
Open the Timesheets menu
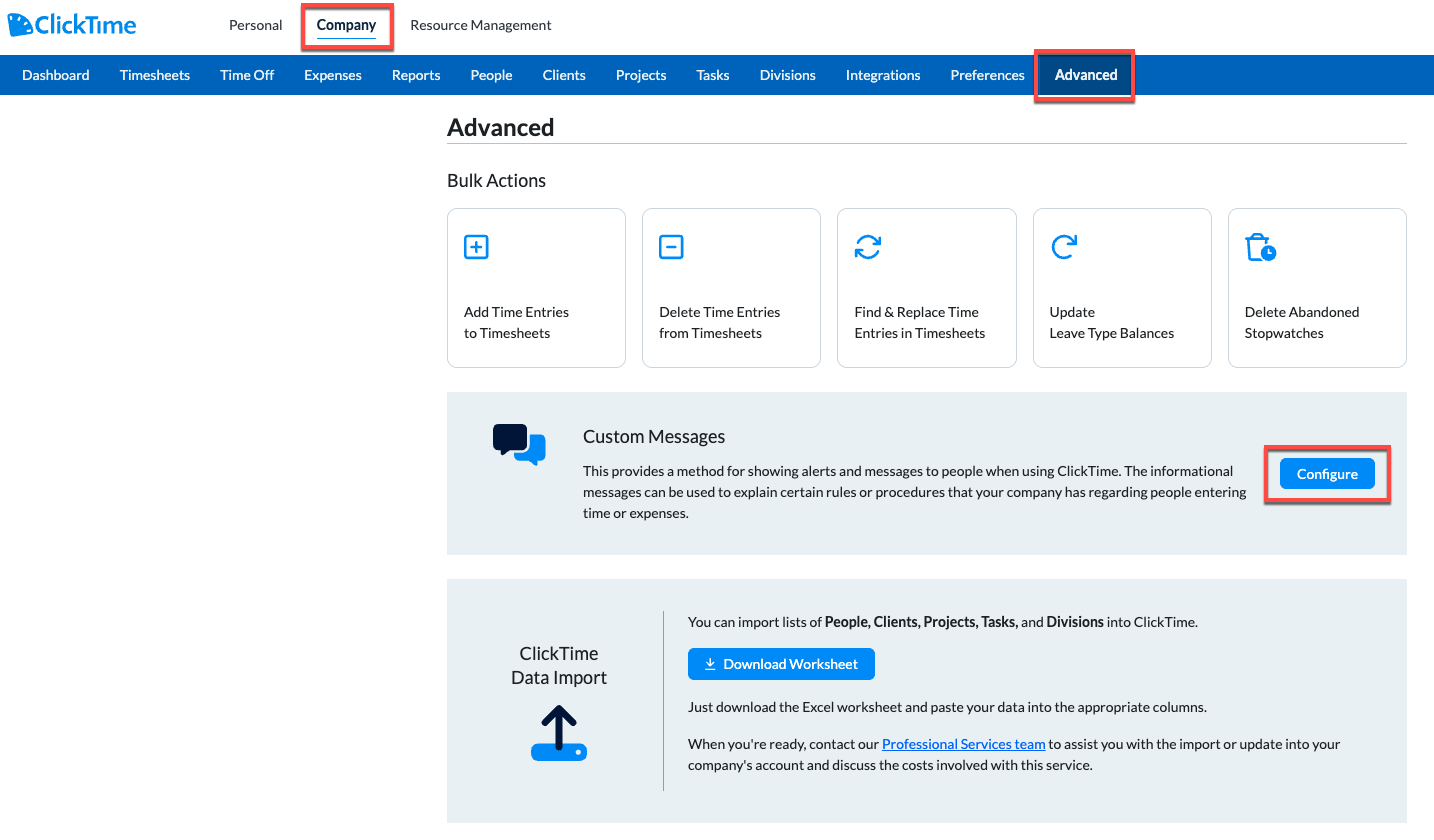pos(155,75)
